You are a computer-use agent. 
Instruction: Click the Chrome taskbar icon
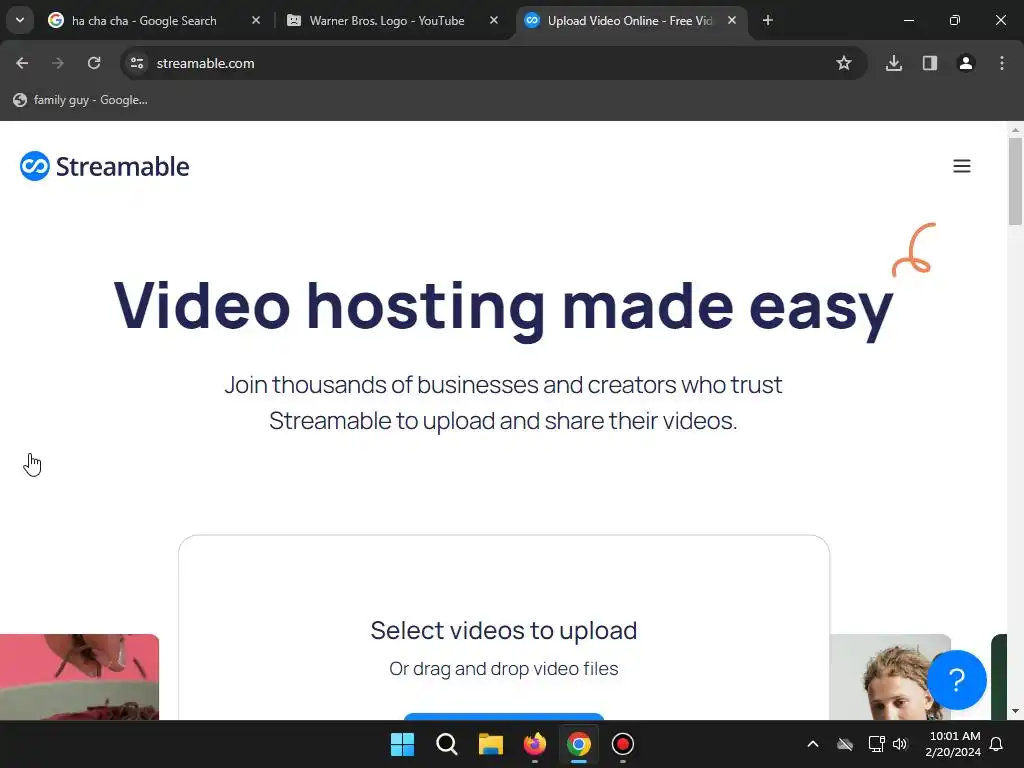tap(579, 744)
